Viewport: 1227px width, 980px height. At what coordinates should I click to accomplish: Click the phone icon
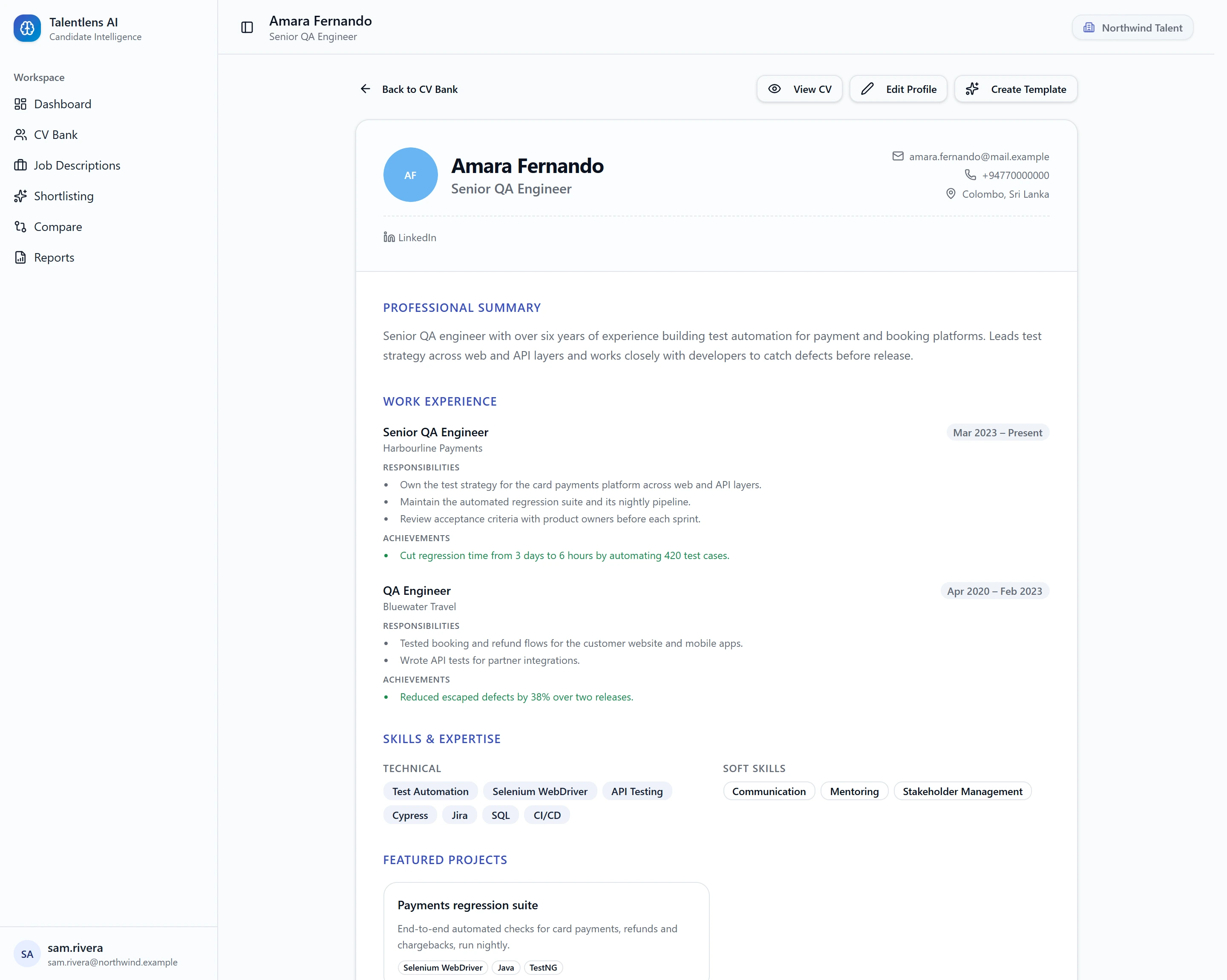[971, 175]
